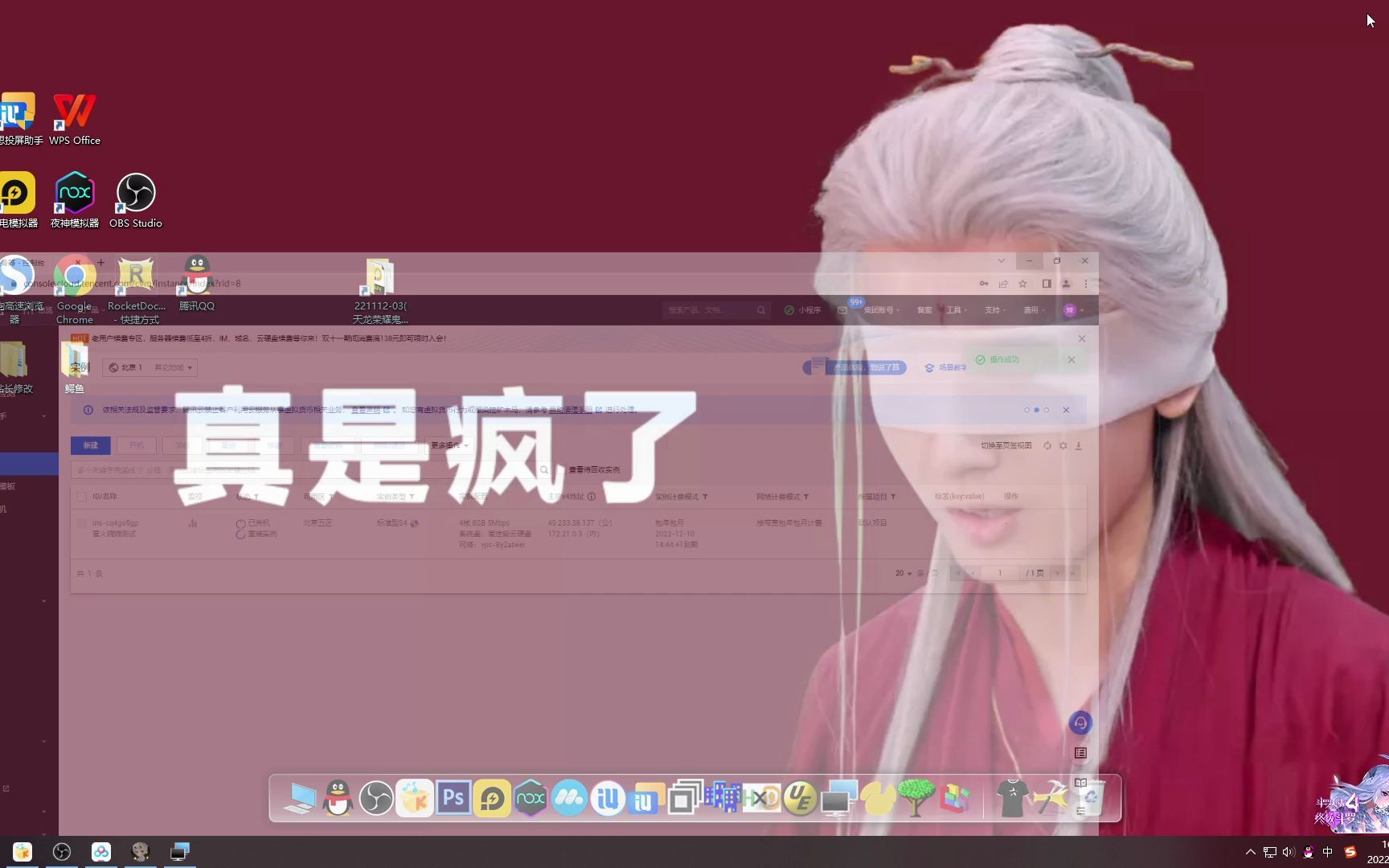Open the black T-shirt icon in the dock

pos(1012,799)
